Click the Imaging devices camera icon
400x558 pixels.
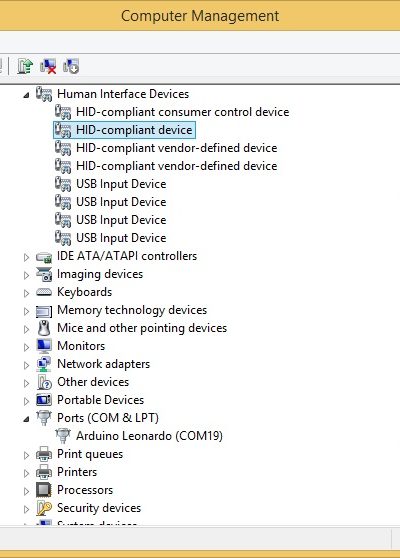pos(44,274)
